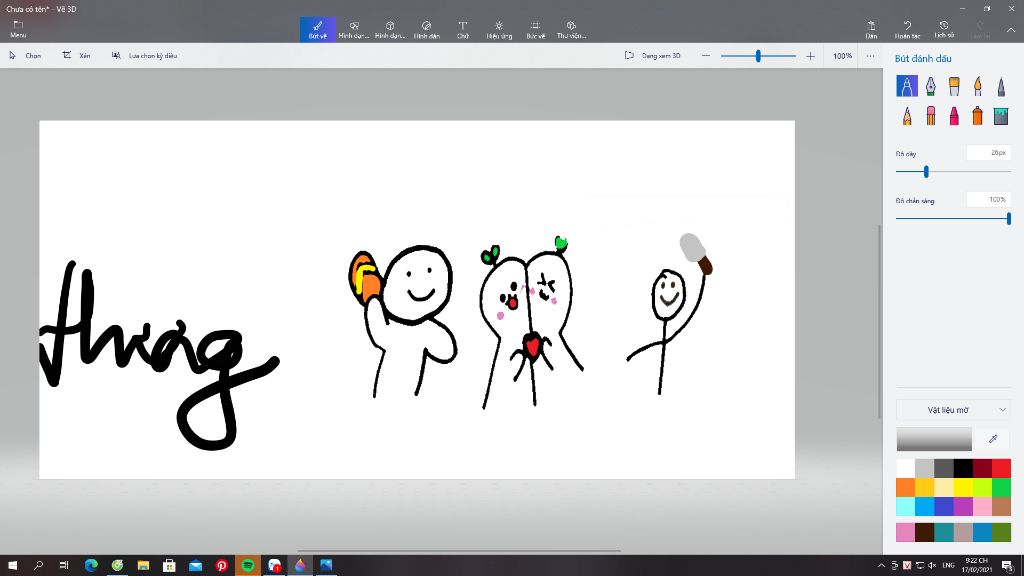Select the Oil brush tool

coord(954,86)
